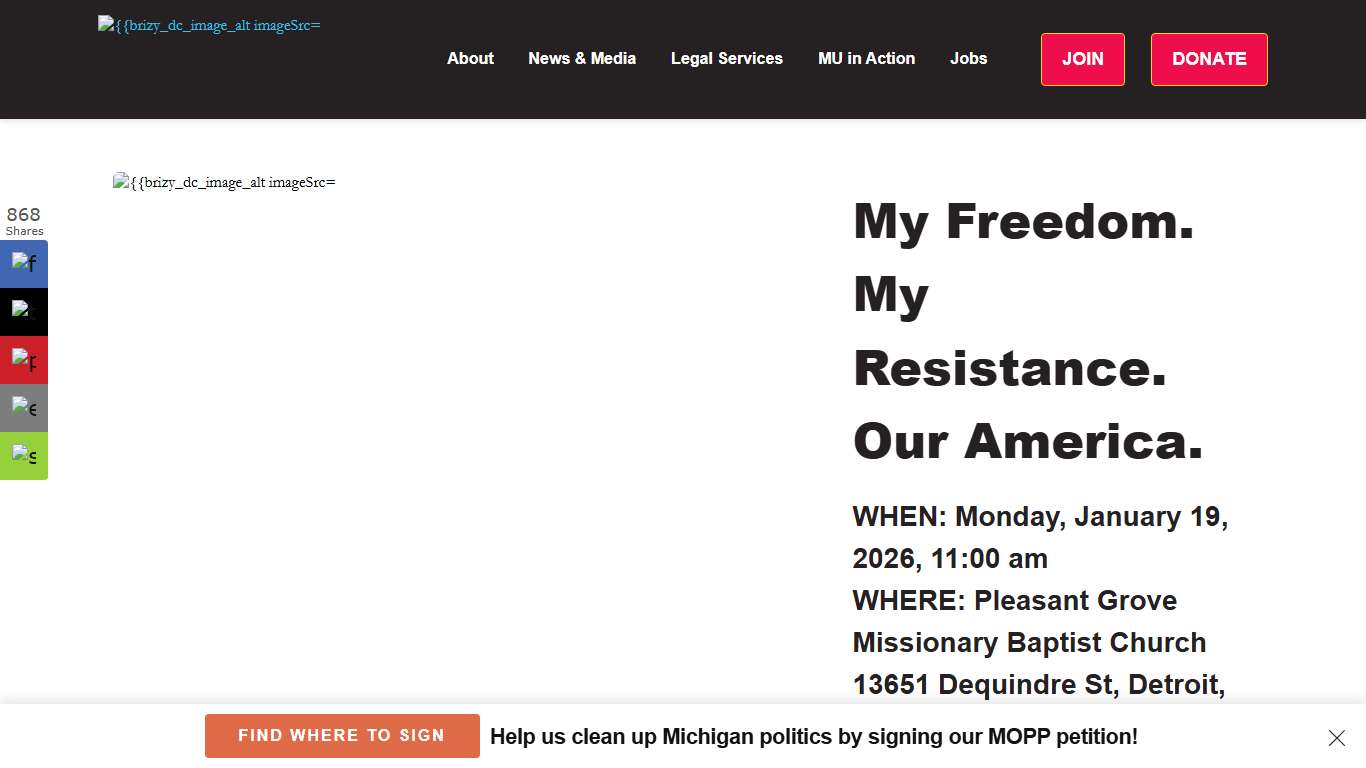
Task: Click FIND WHERE TO SIGN button
Action: click(x=342, y=736)
